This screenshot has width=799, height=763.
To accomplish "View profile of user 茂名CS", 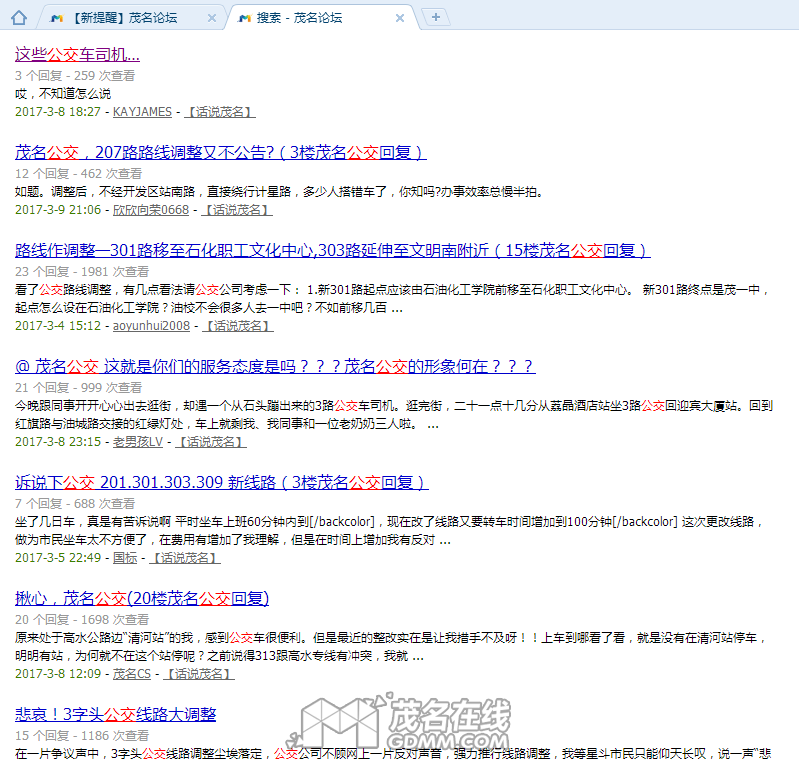I will tap(131, 674).
